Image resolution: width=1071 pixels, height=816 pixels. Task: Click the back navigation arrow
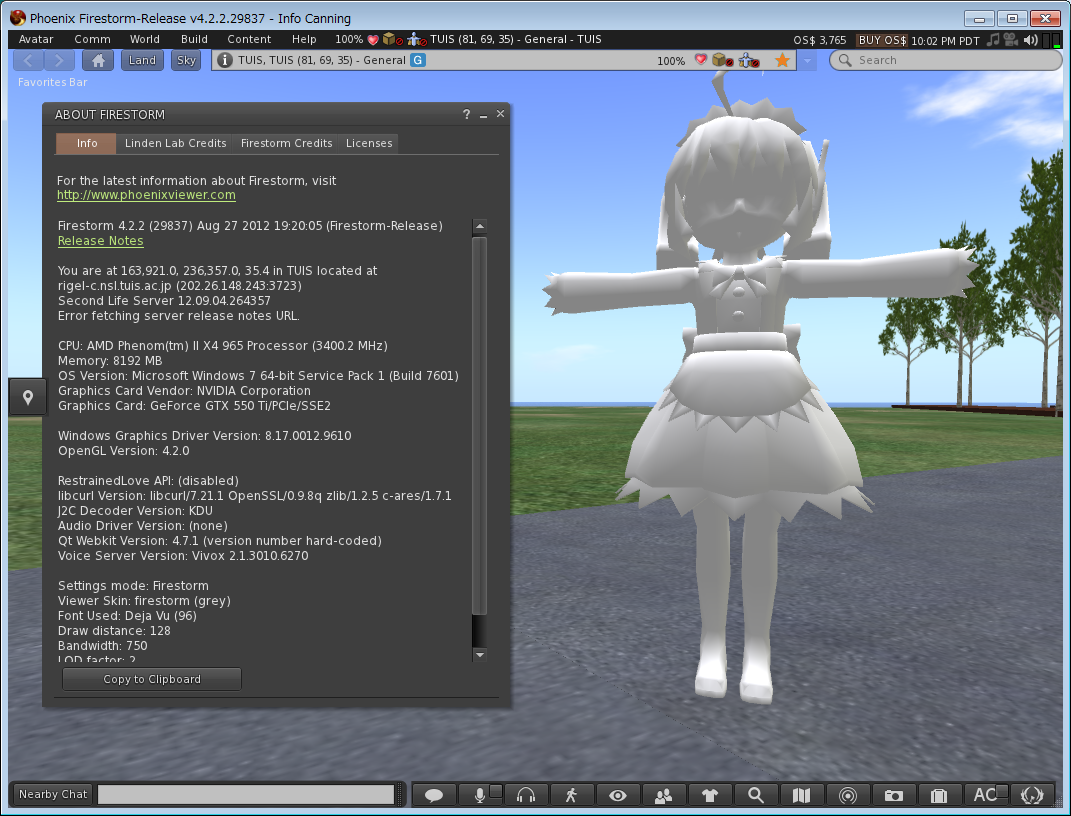click(x=28, y=60)
